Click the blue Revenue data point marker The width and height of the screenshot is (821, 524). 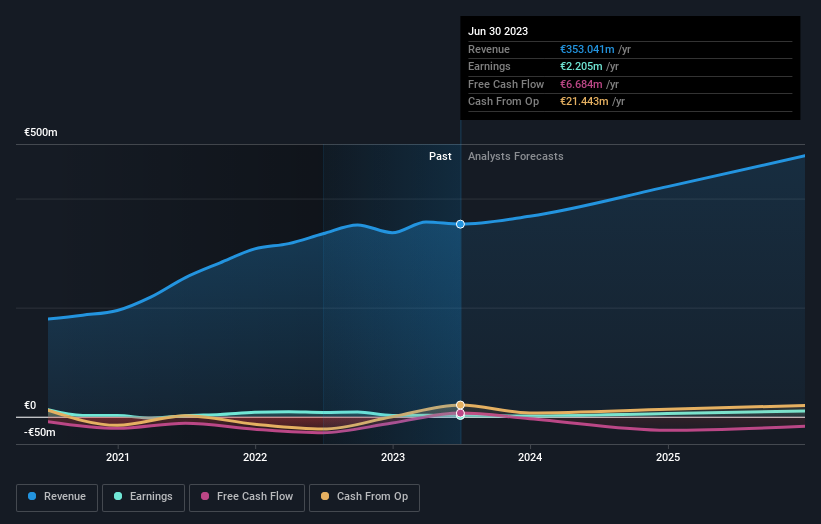[x=460, y=224]
